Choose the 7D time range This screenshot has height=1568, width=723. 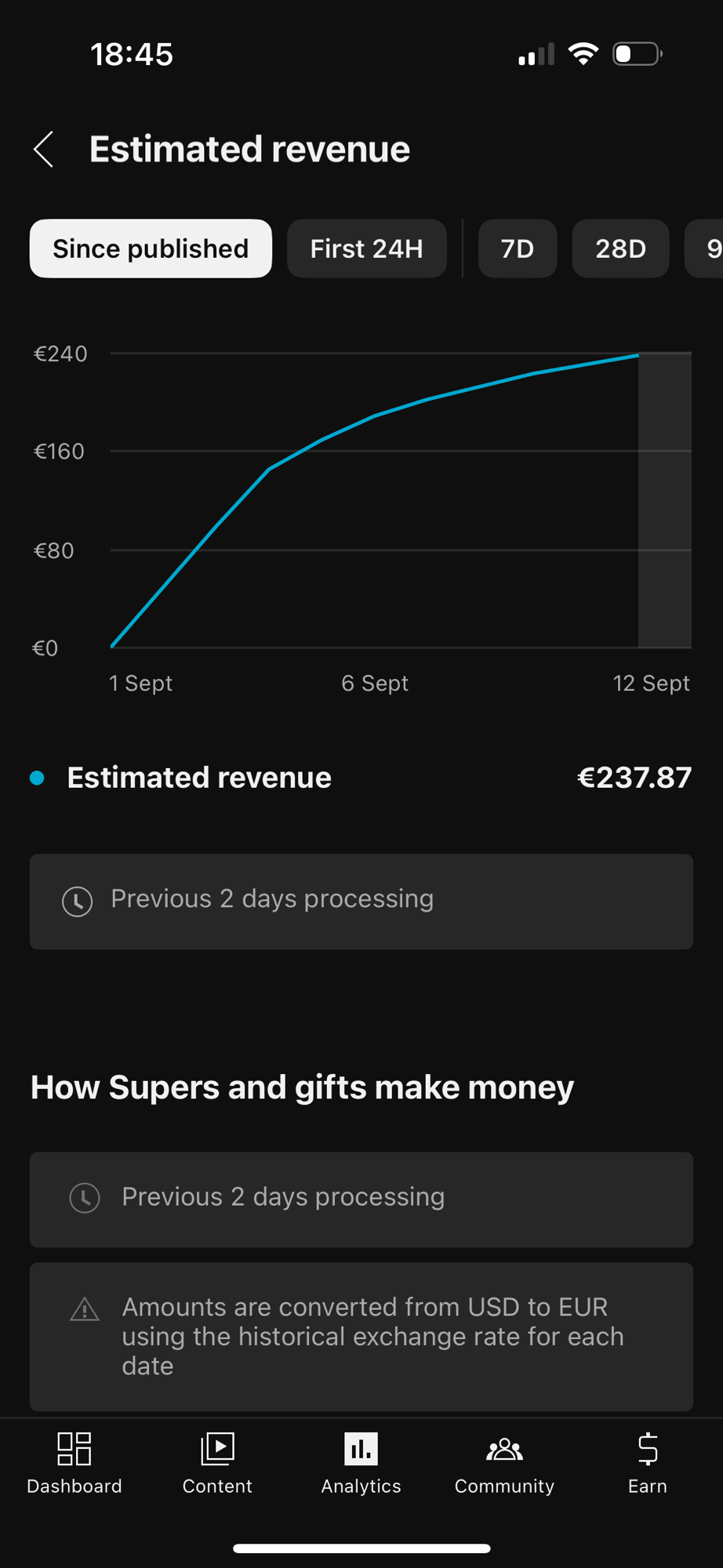518,249
